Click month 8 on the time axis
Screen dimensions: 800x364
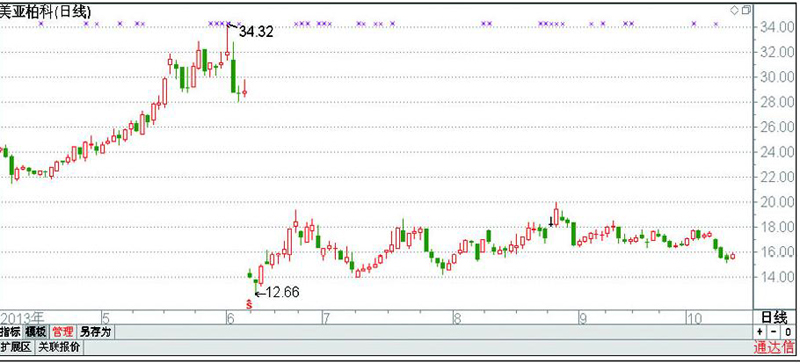(x=457, y=319)
